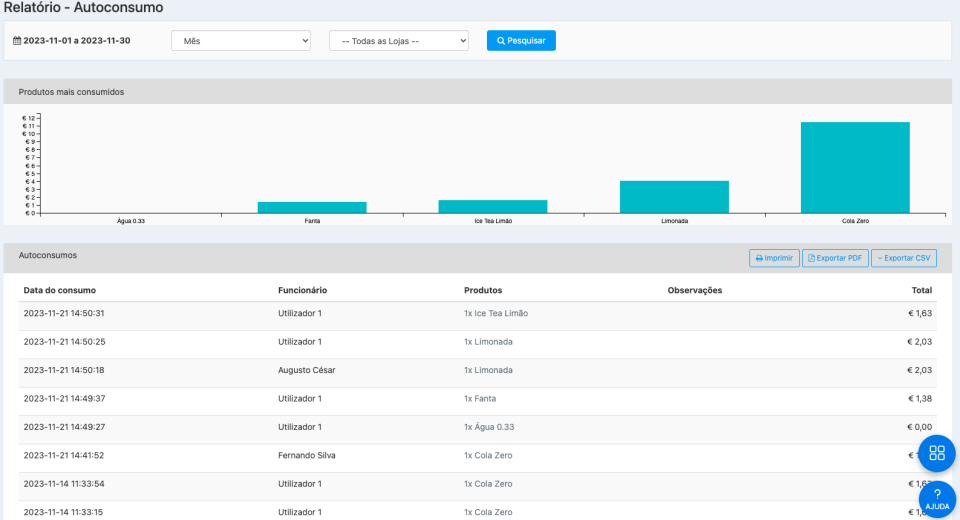Click the Total column header
The width and height of the screenshot is (960, 520).
(921, 290)
